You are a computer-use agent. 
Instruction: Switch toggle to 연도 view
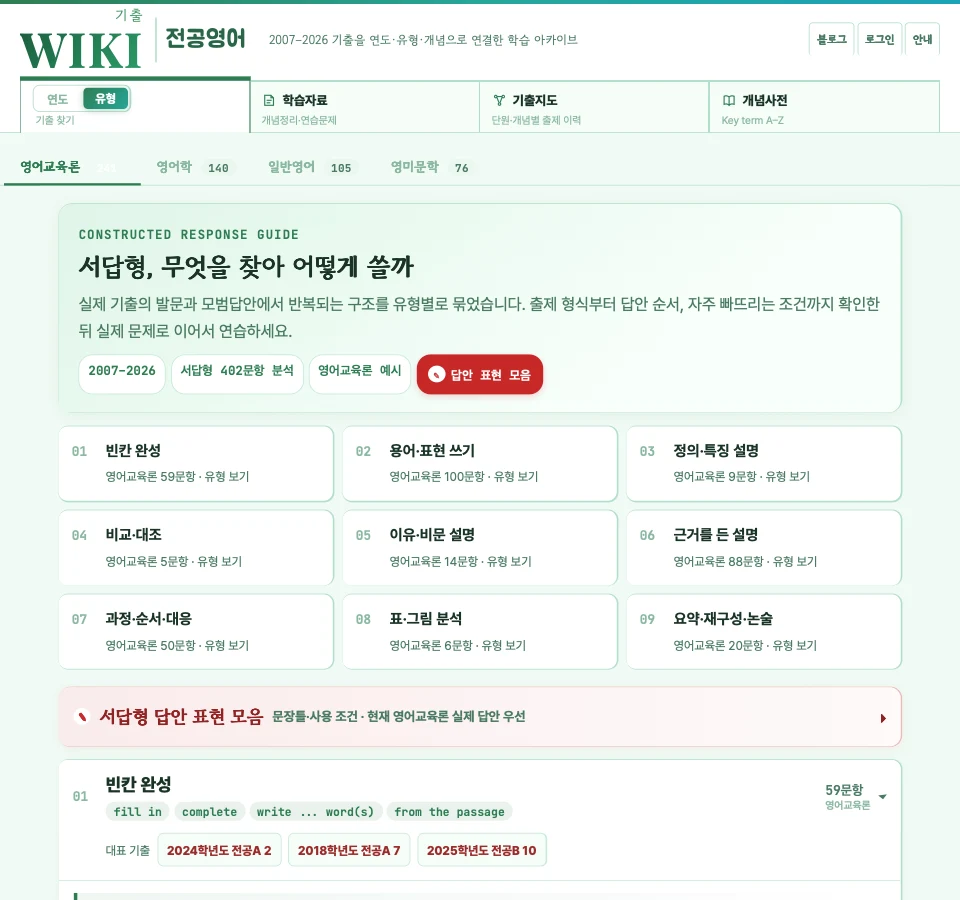pos(58,99)
